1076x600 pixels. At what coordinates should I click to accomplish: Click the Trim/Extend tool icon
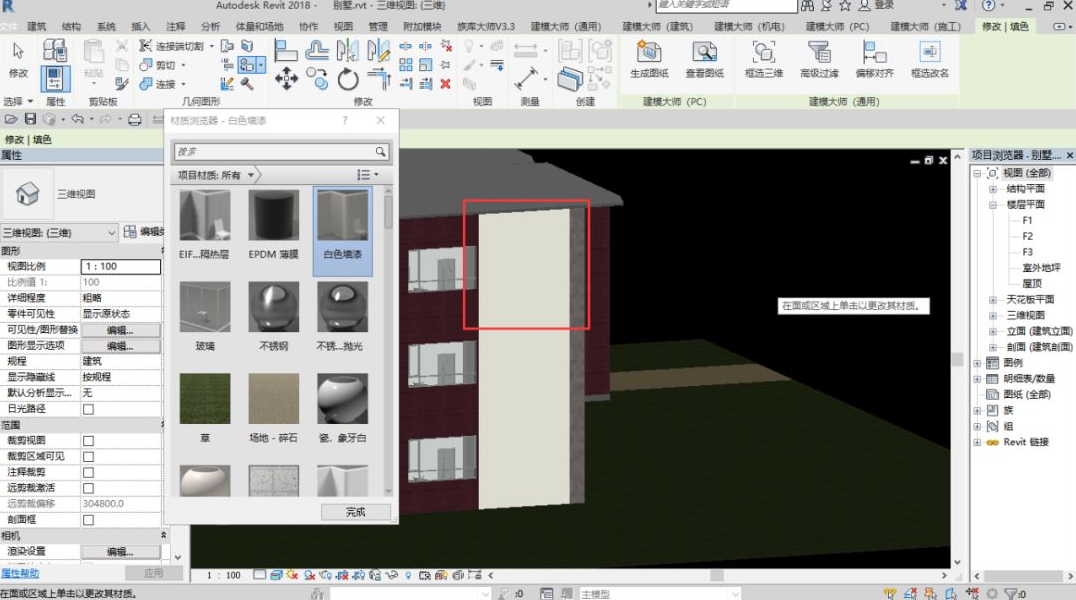[x=379, y=79]
